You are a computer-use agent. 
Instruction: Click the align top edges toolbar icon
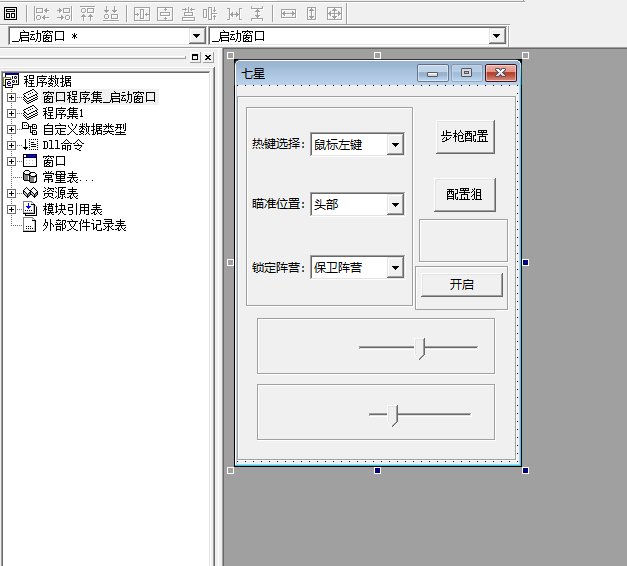[x=87, y=14]
